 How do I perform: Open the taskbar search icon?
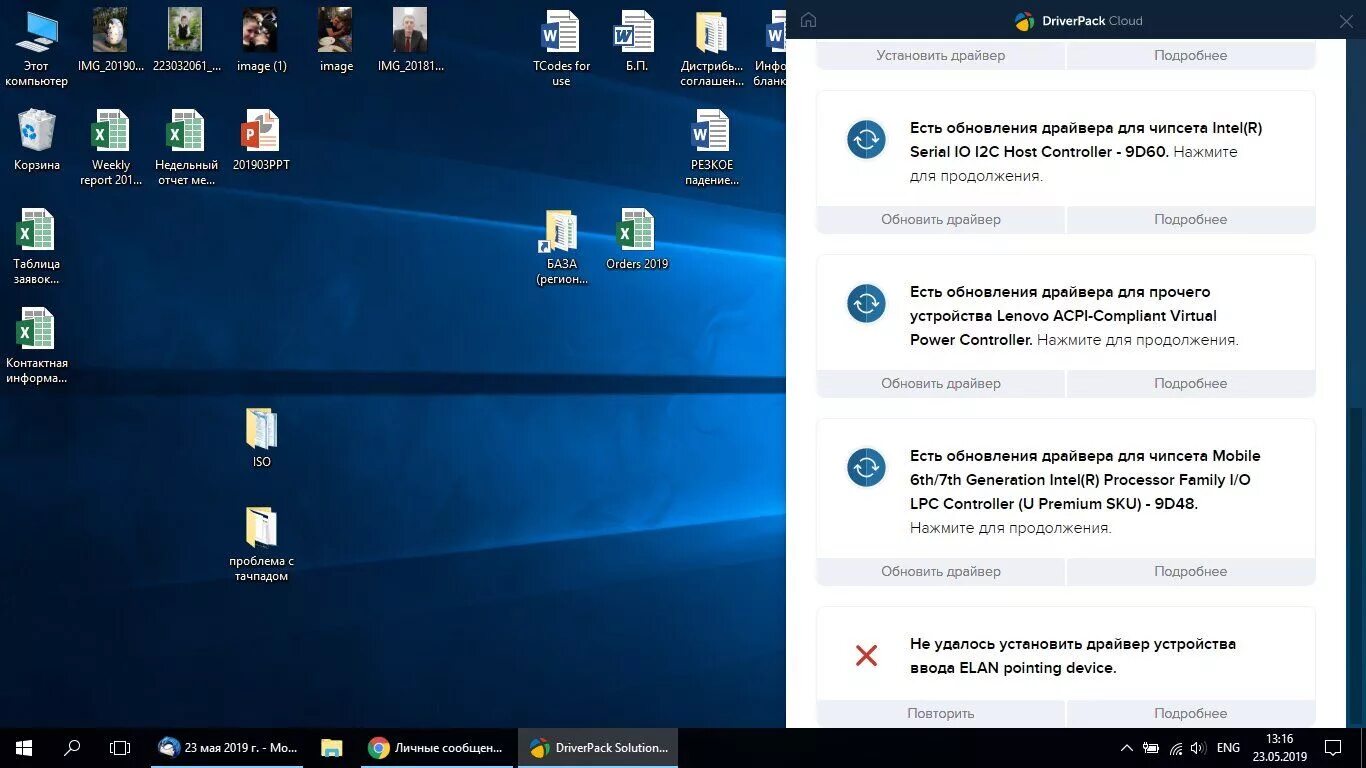[x=72, y=748]
